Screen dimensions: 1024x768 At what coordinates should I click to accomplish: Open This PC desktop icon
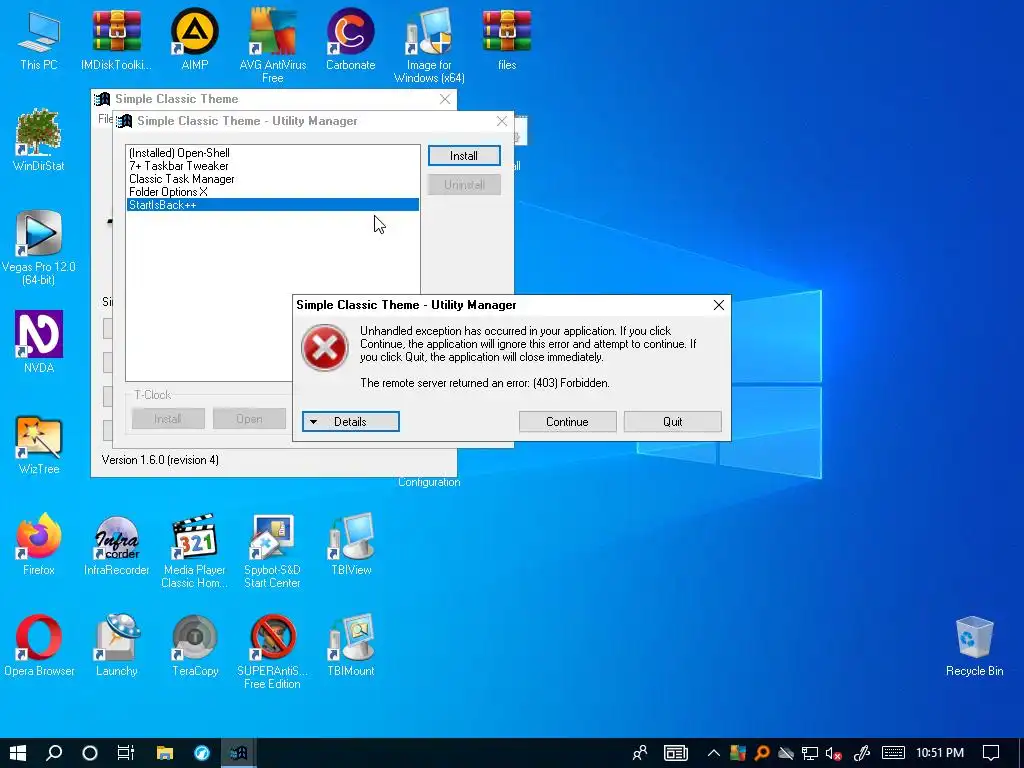(x=39, y=39)
